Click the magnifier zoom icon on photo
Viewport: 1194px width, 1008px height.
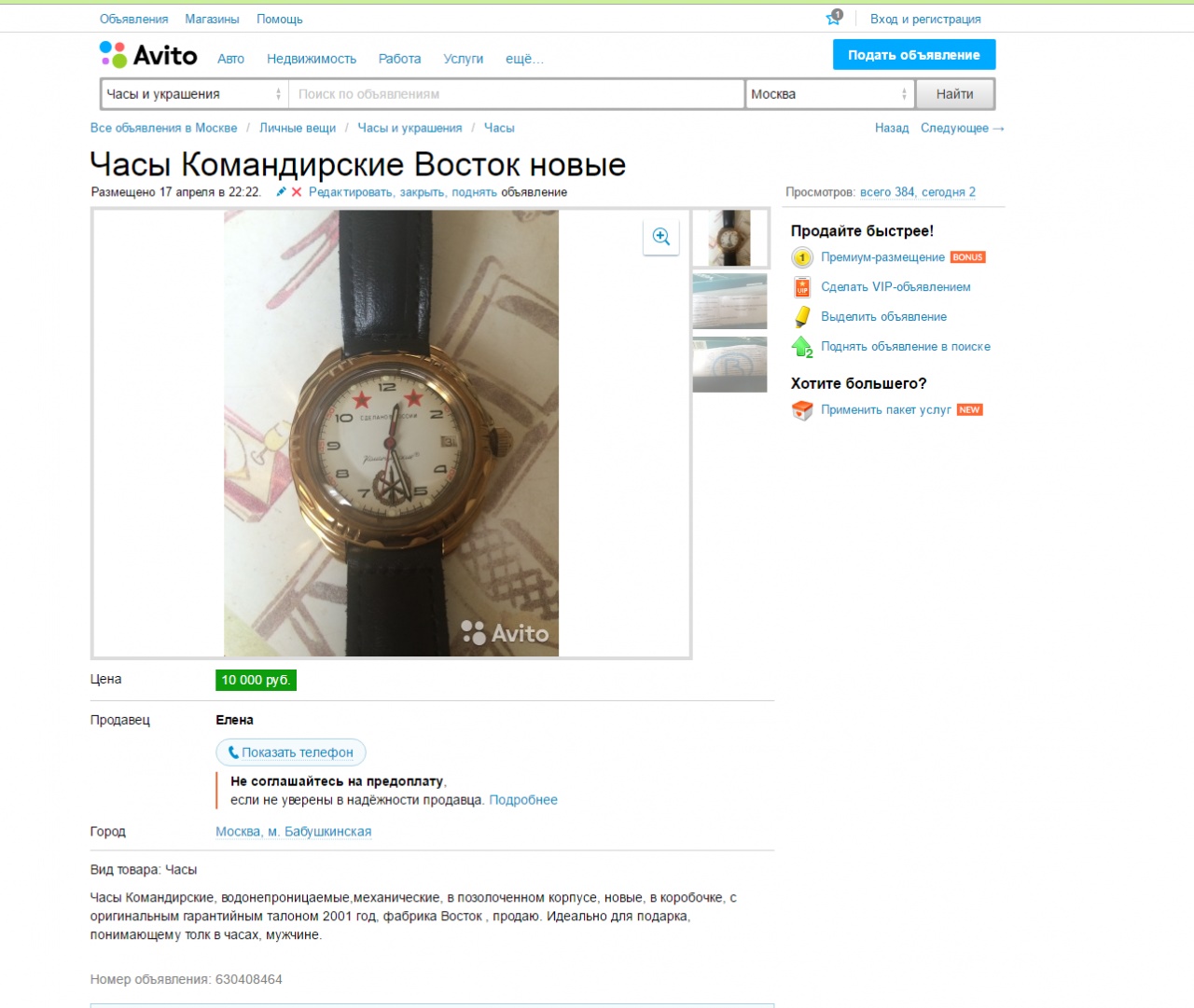[x=661, y=237]
